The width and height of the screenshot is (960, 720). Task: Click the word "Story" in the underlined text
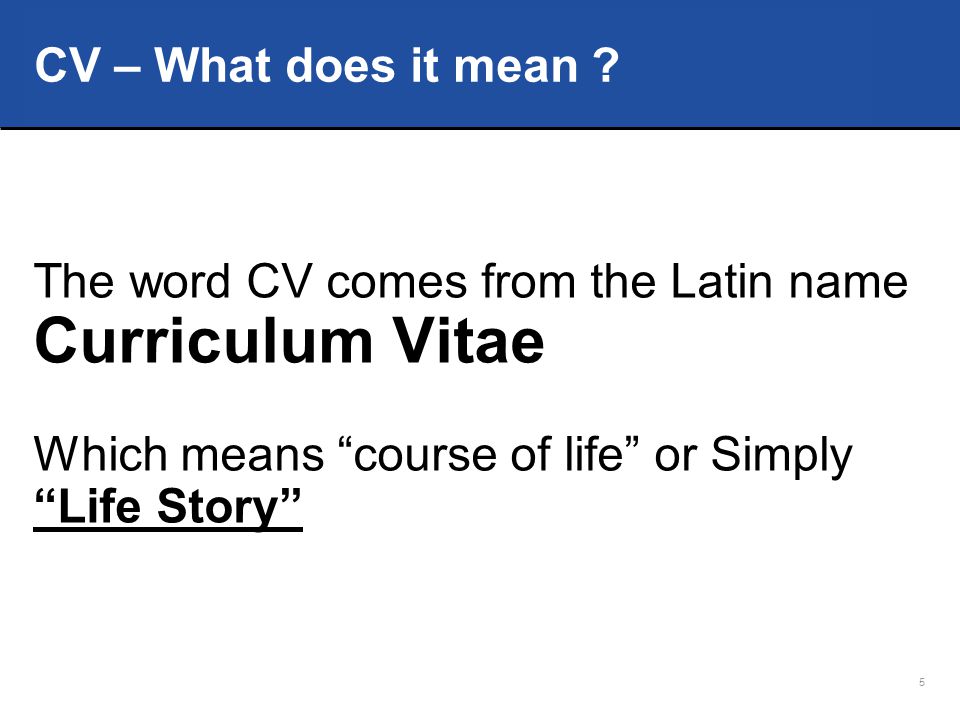tap(218, 508)
